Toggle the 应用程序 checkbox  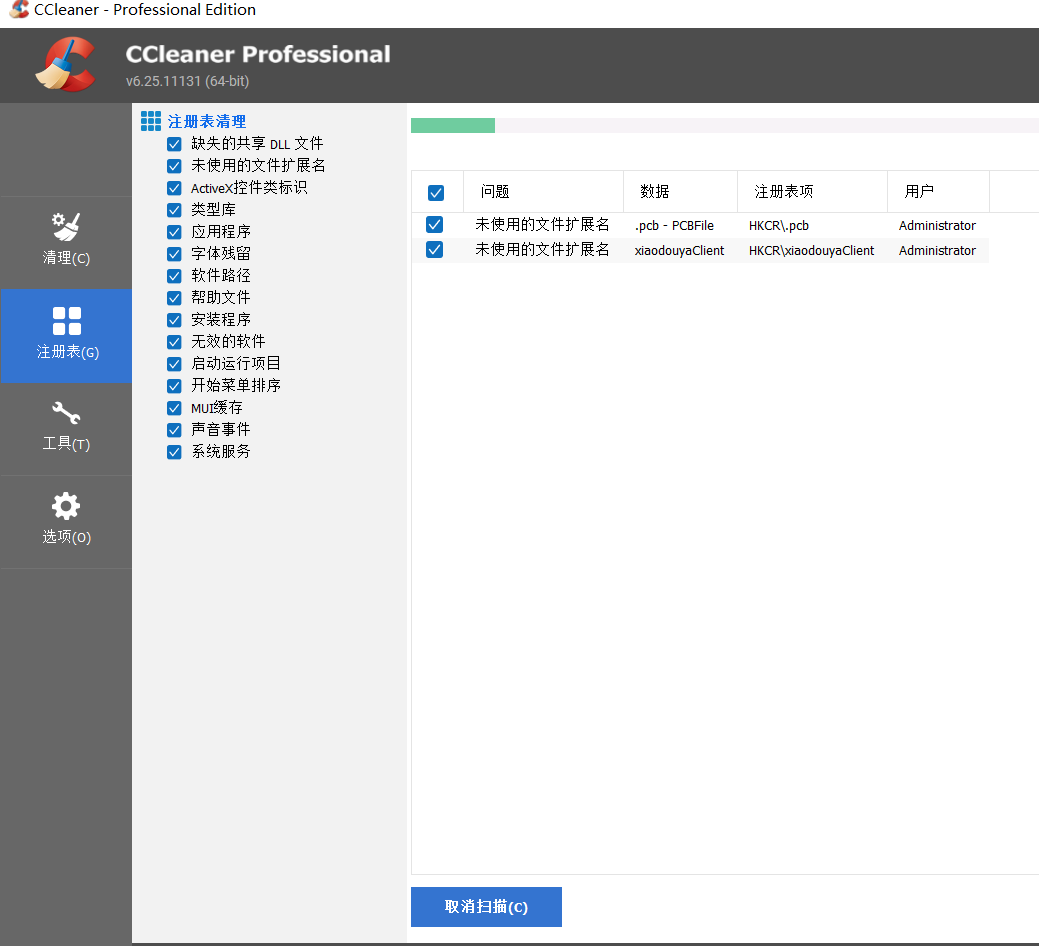pos(174,232)
